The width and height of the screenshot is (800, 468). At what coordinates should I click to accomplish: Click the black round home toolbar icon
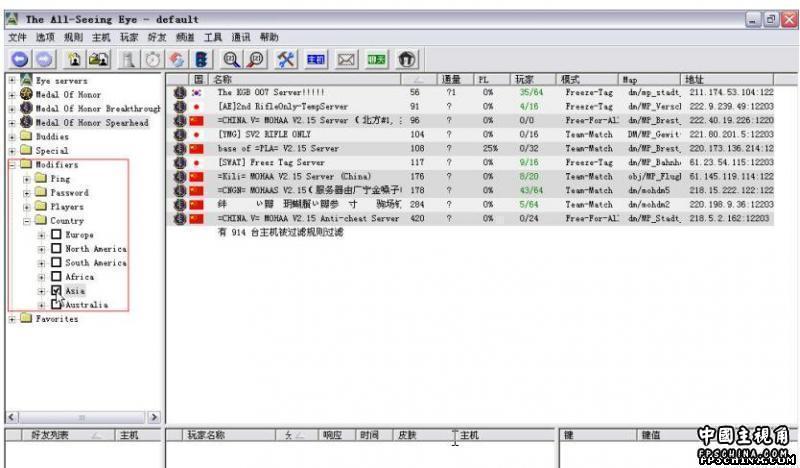click(x=407, y=60)
